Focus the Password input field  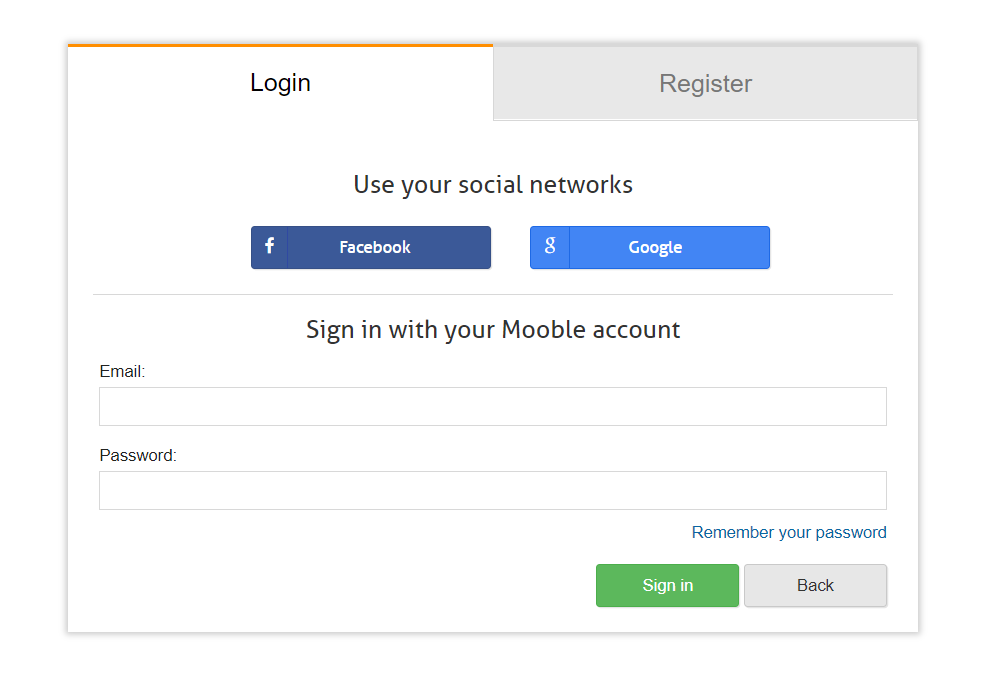coord(493,490)
